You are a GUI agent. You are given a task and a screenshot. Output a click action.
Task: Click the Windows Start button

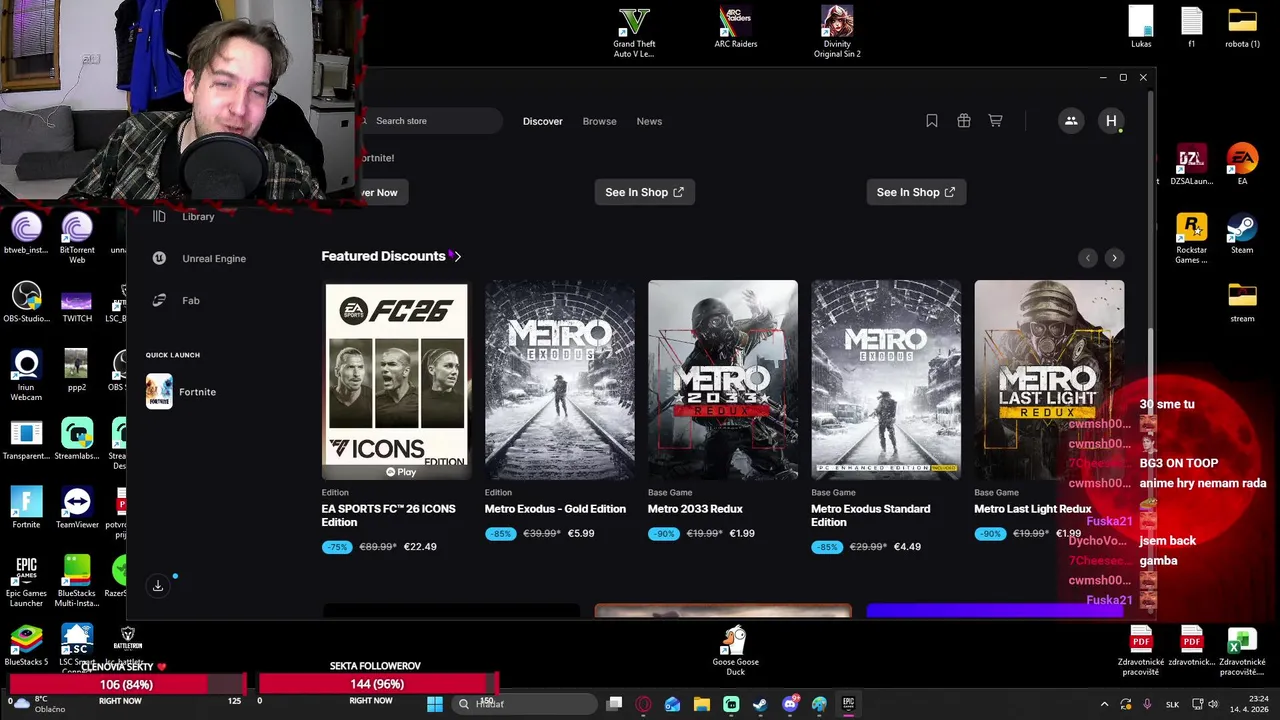coord(435,704)
